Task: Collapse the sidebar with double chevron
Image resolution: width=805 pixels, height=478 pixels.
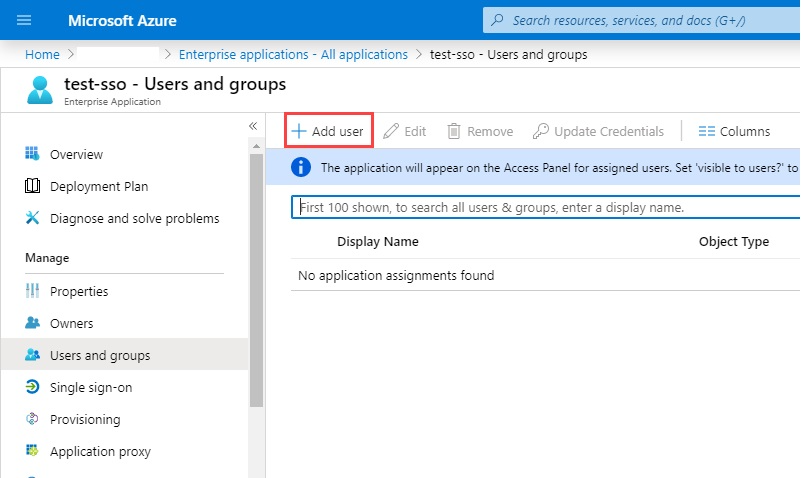Action: tap(253, 126)
